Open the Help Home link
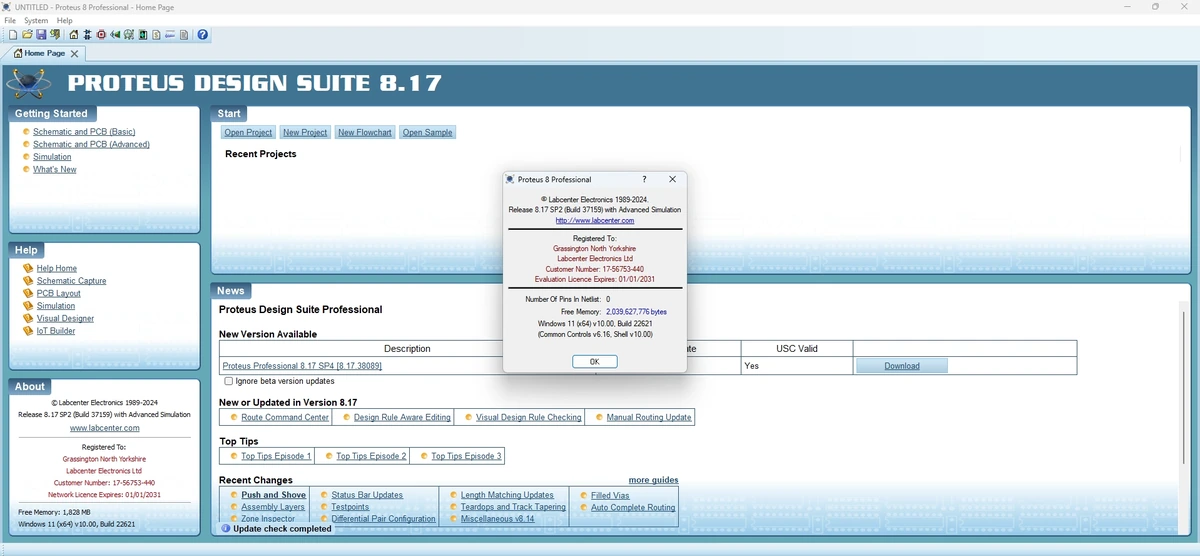The height and width of the screenshot is (556, 1200). [57, 268]
